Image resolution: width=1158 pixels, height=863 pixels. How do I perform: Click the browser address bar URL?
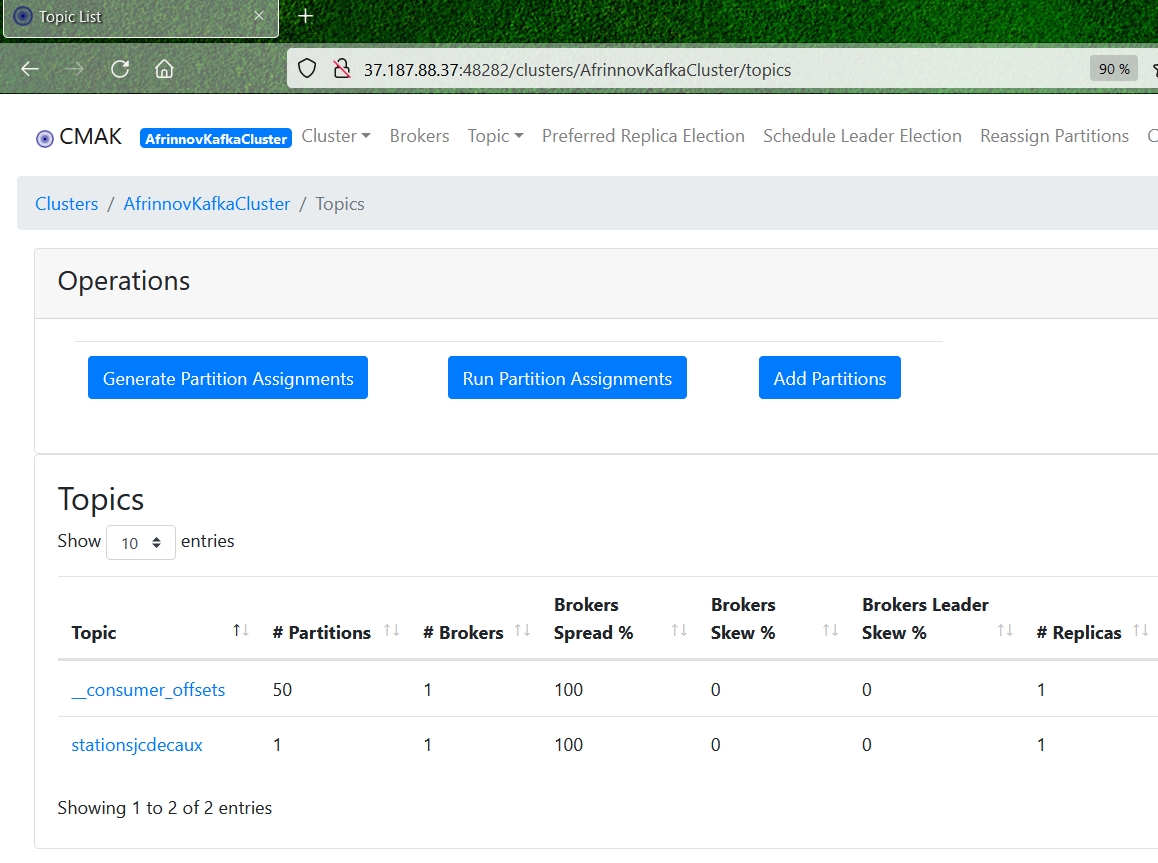[577, 69]
